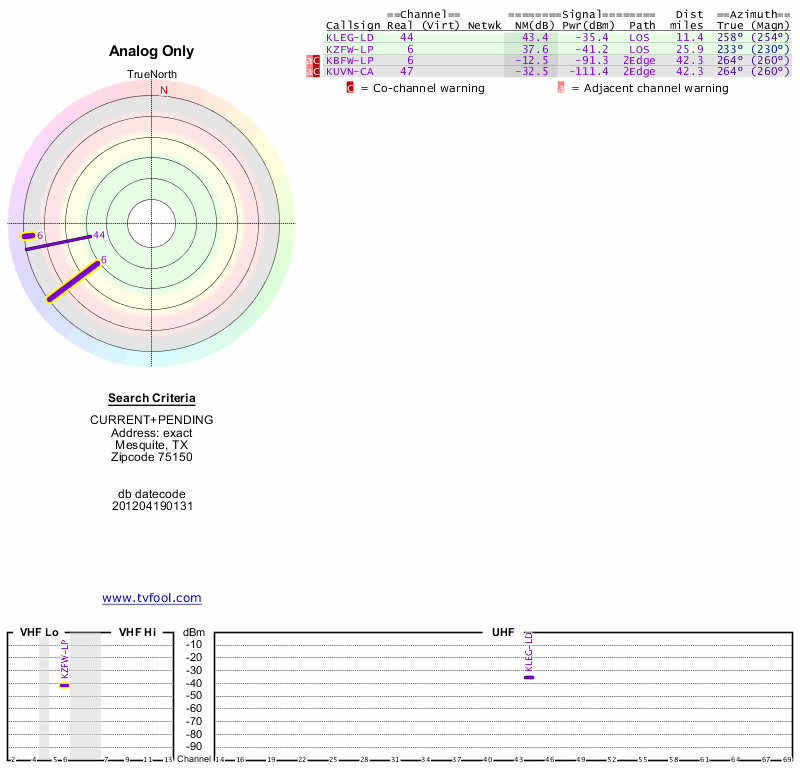Click the real channel 47 cell
Image resolution: width=800 pixels, height=768 pixels.
[x=407, y=71]
